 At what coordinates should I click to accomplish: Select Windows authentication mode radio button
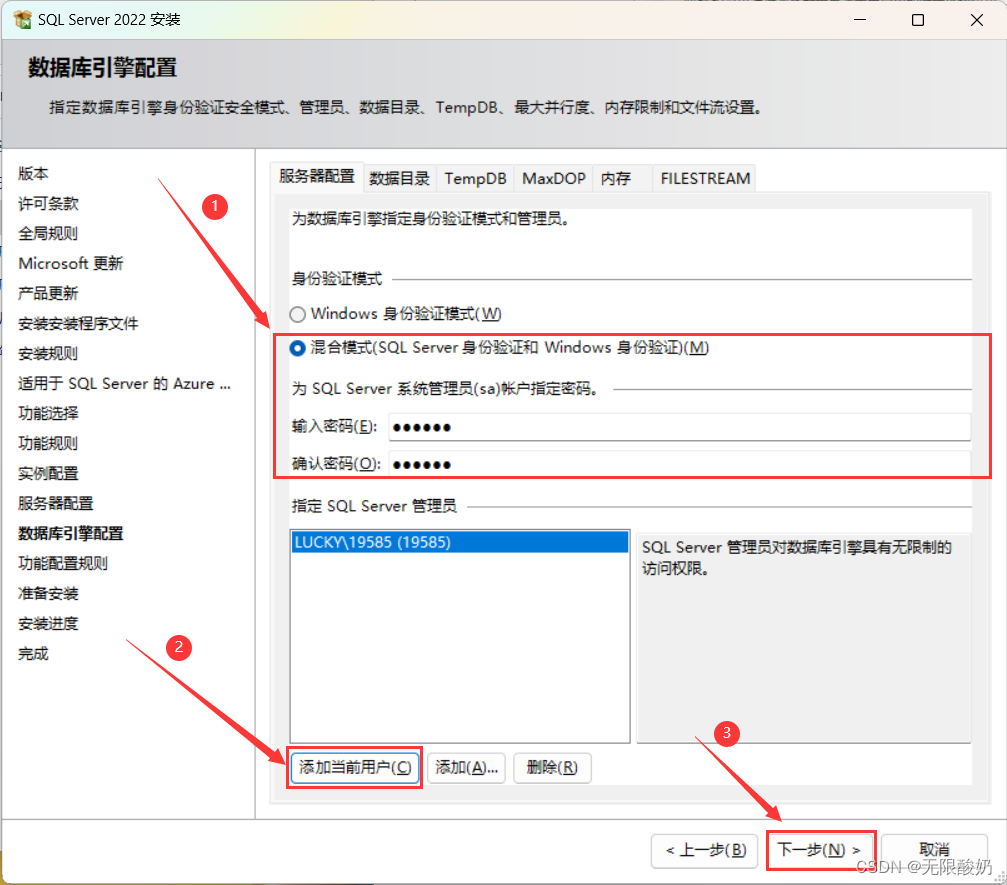tap(297, 314)
